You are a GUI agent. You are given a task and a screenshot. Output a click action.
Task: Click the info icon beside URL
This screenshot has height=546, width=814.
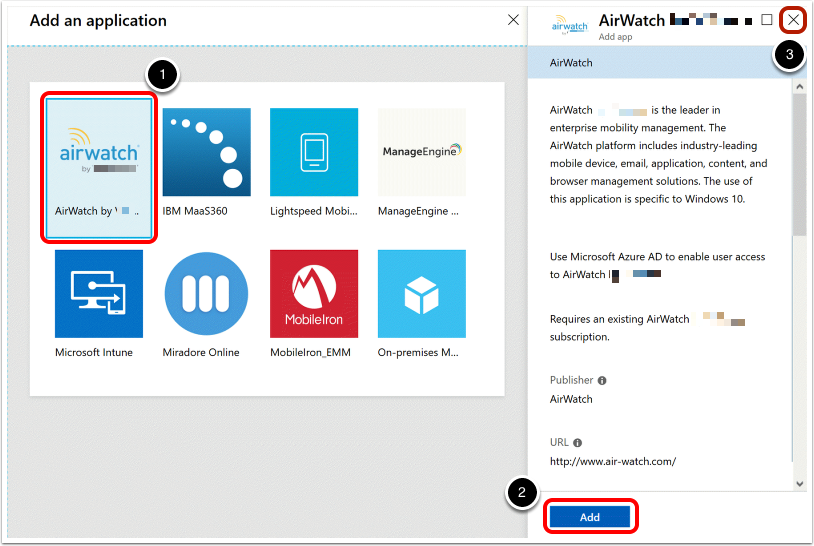coord(578,443)
